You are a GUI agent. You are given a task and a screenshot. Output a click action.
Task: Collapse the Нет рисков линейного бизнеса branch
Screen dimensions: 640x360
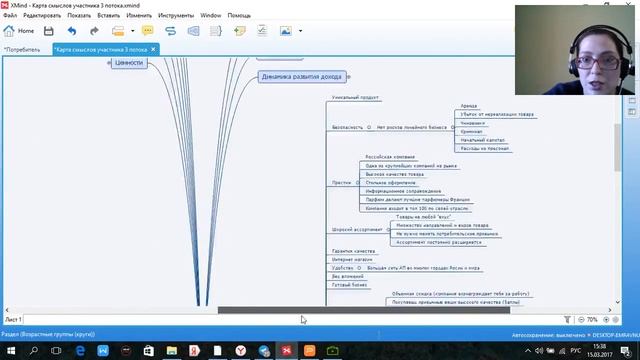[x=452, y=127]
